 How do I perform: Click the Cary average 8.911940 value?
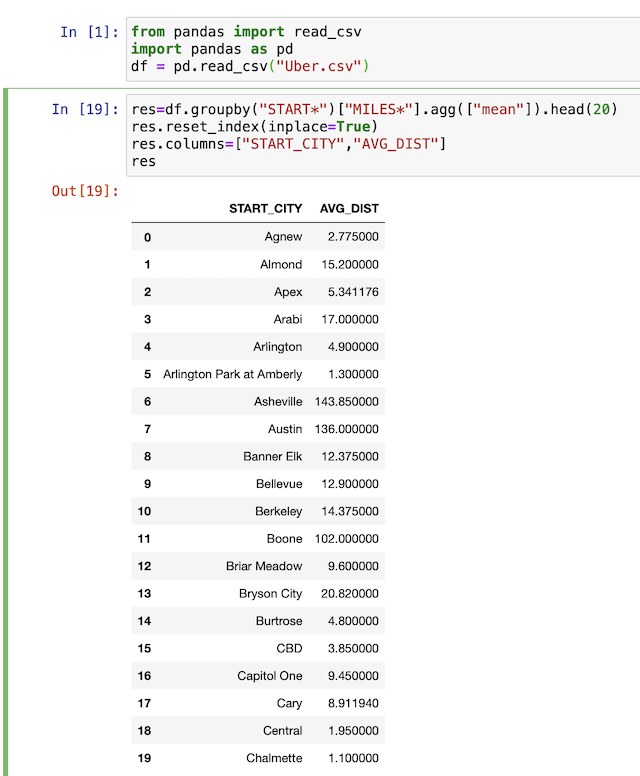click(x=353, y=703)
